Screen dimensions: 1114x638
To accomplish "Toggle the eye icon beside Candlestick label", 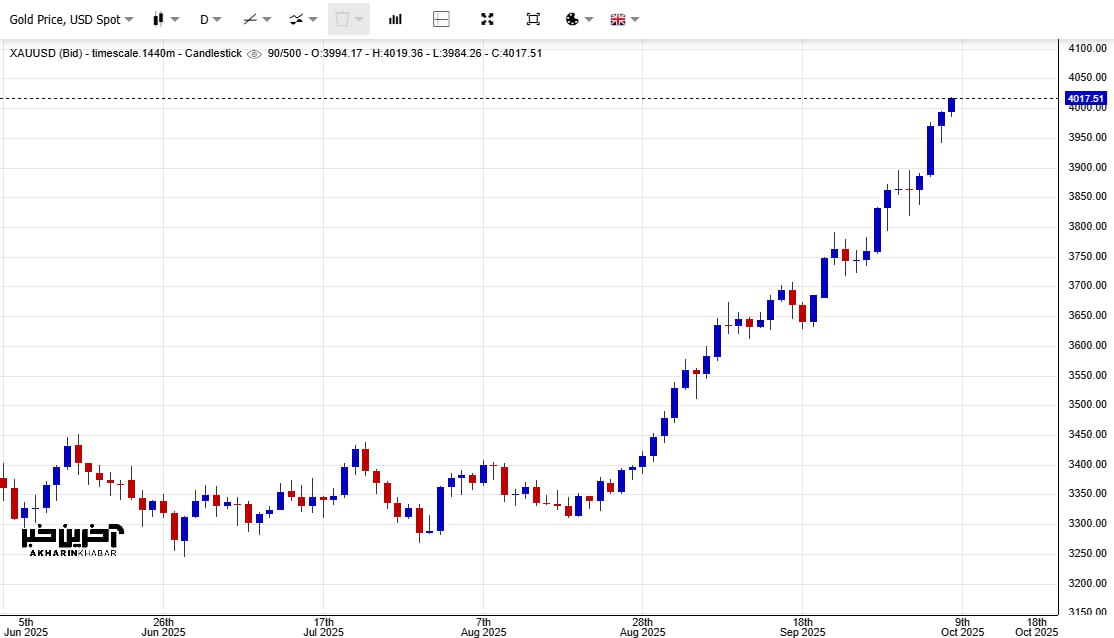I will (x=254, y=54).
